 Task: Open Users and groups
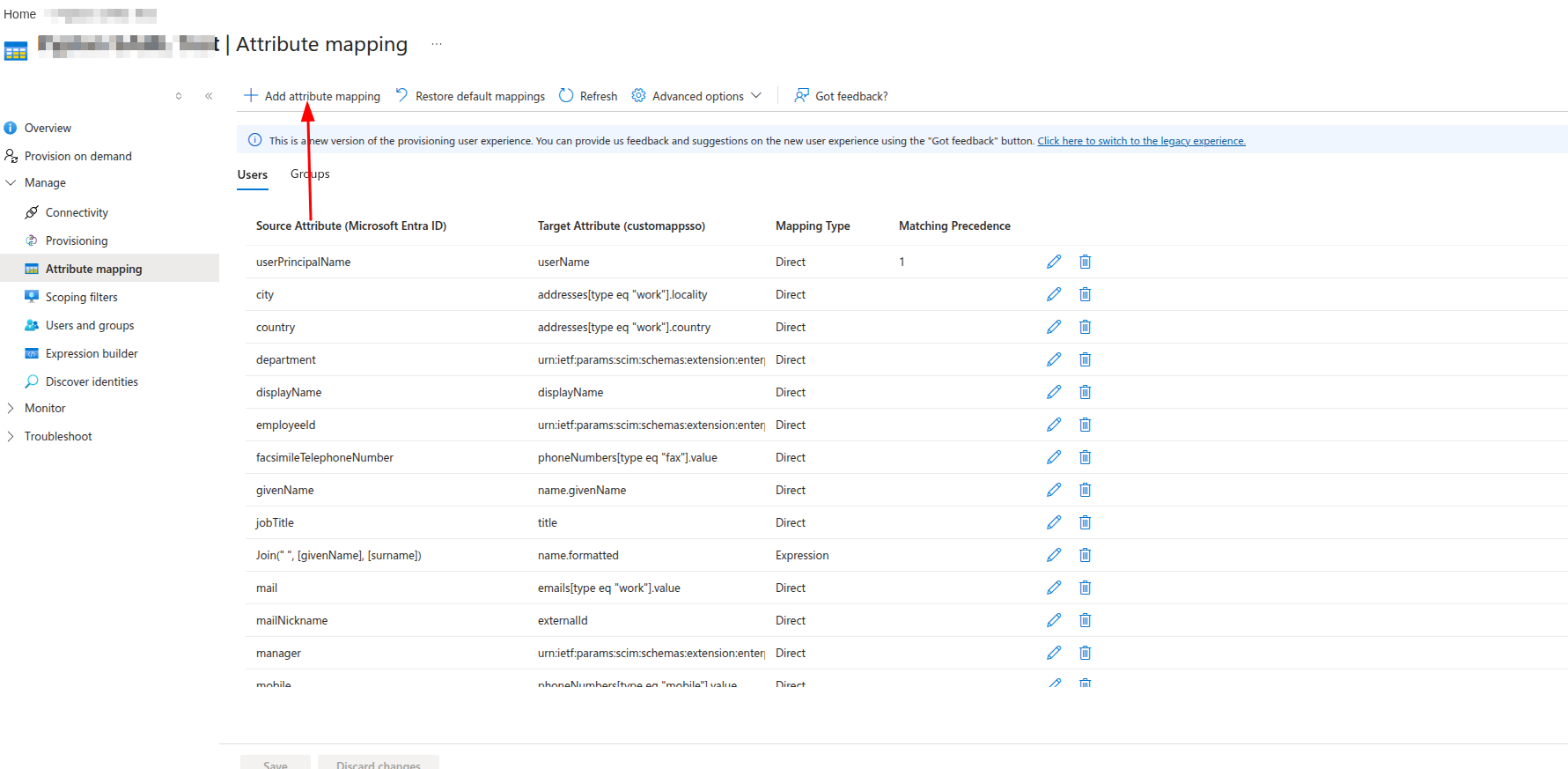tap(90, 325)
